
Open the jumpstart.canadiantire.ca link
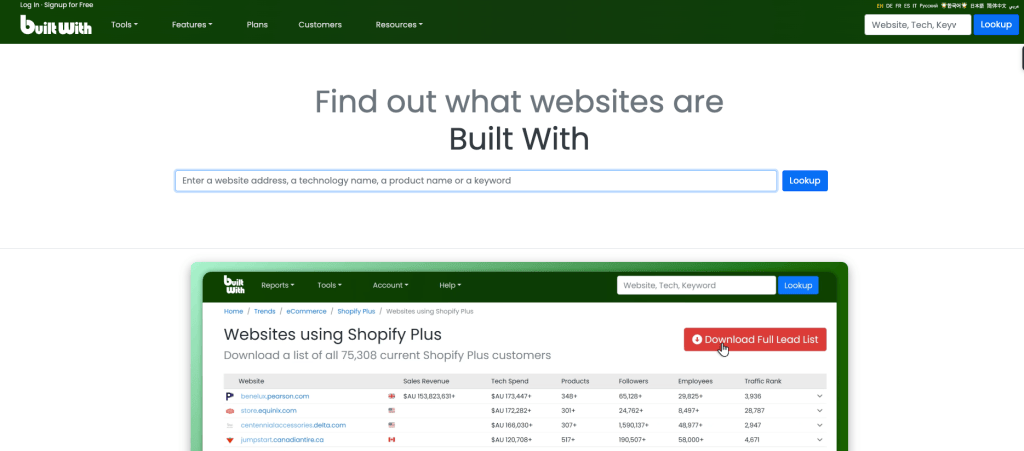281,440
